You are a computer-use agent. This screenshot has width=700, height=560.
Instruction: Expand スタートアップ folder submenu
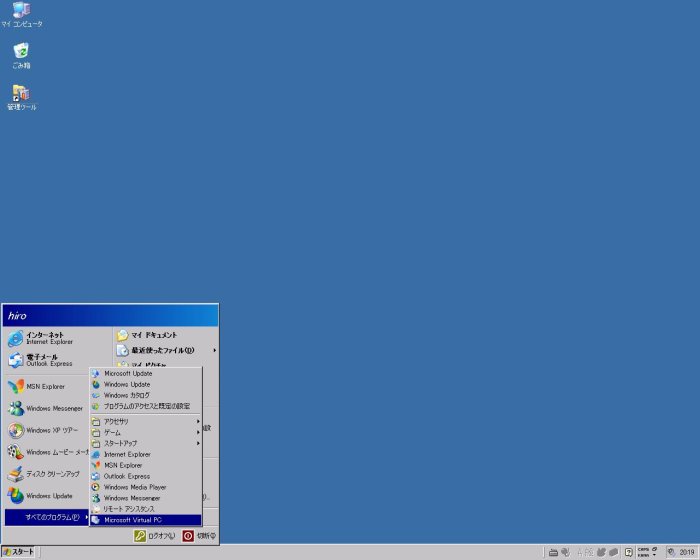(146, 443)
